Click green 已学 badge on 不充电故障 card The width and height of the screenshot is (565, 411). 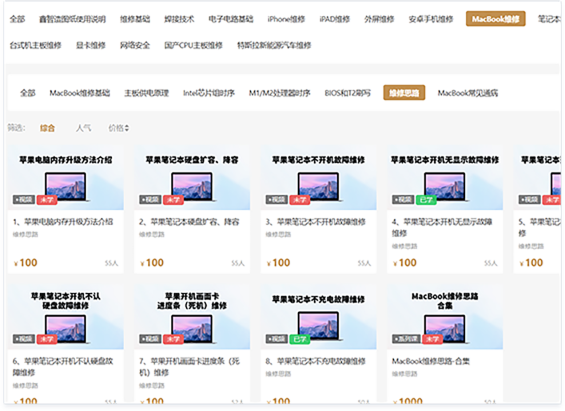(x=300, y=339)
